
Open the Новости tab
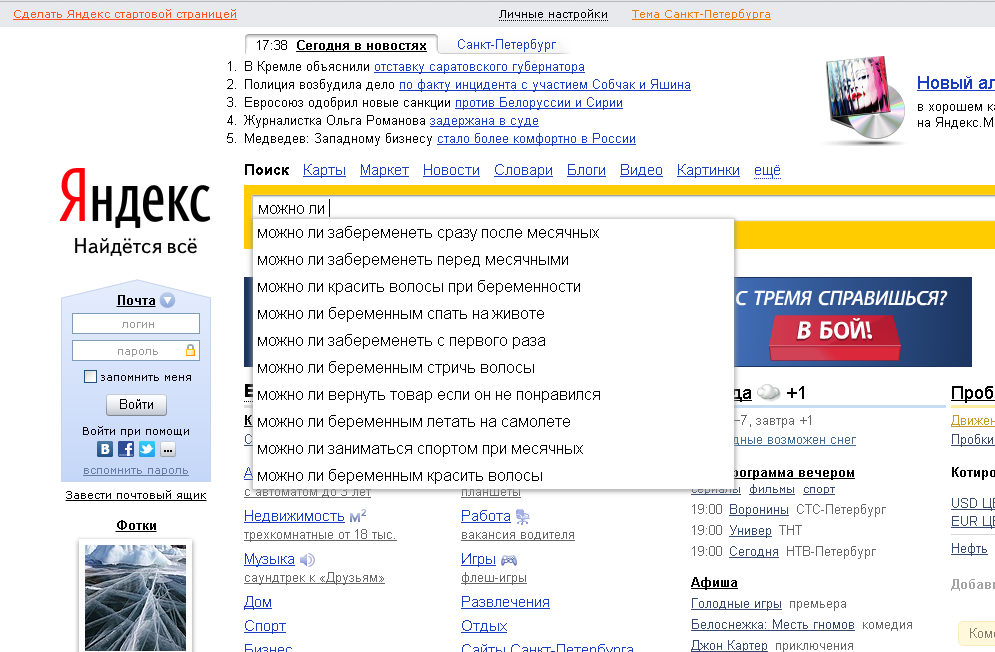click(x=451, y=170)
